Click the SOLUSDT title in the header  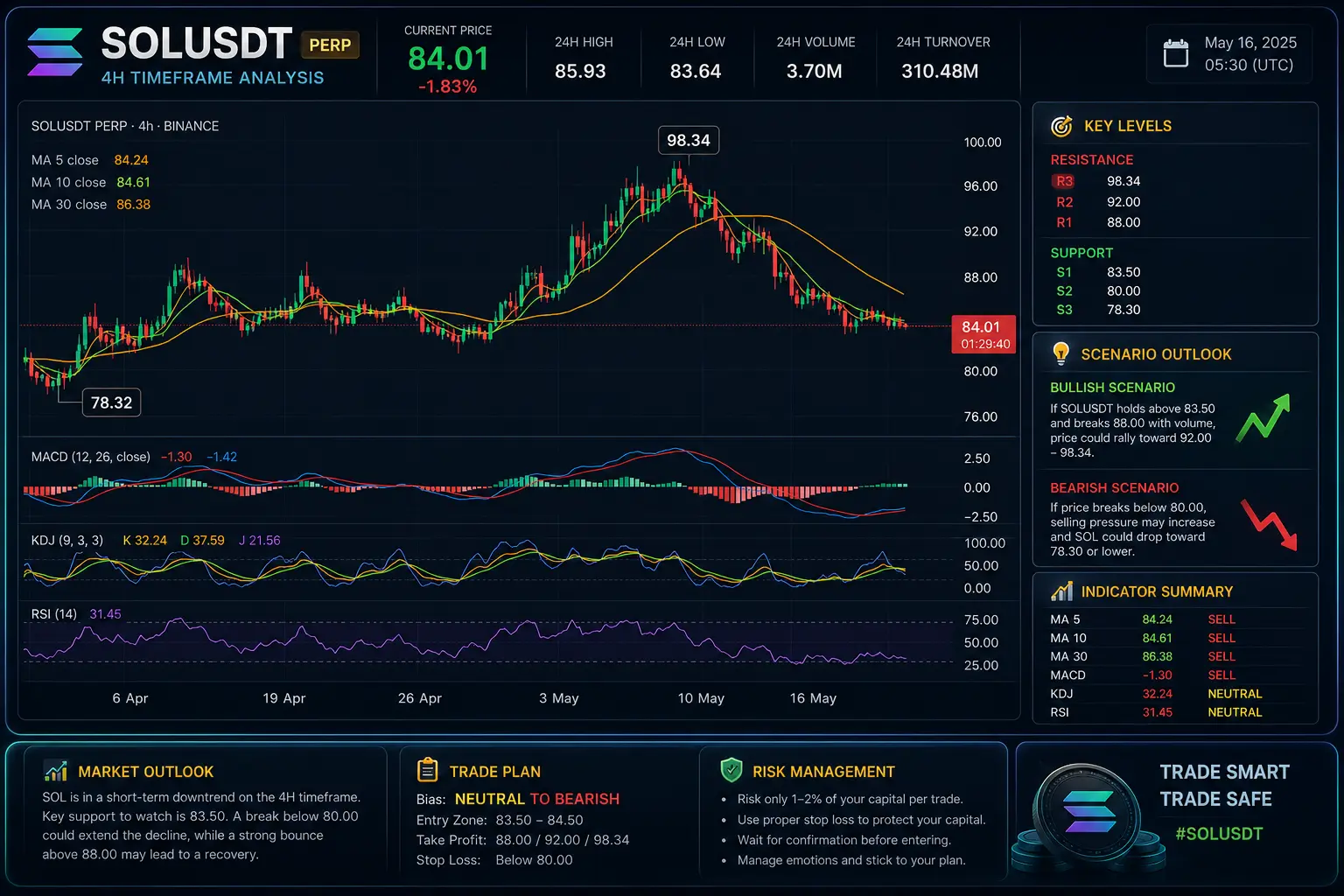coord(197,43)
